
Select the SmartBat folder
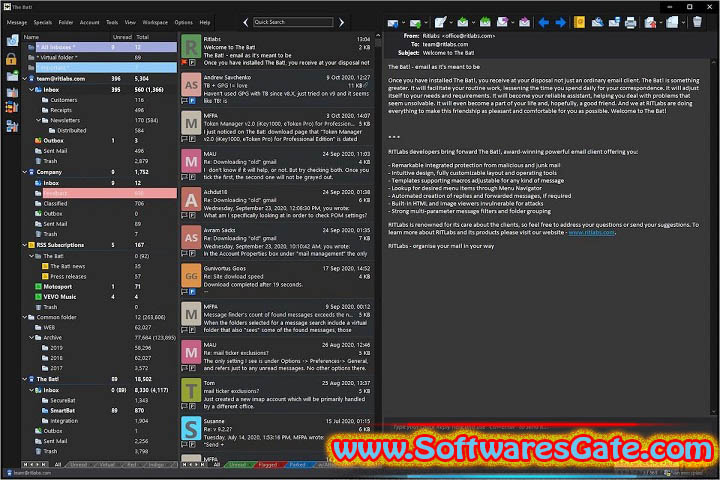(62, 411)
